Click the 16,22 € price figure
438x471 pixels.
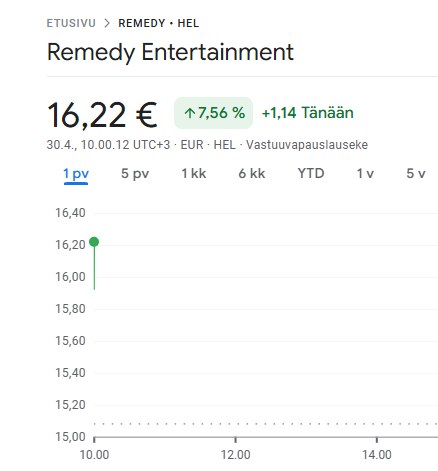pos(102,115)
